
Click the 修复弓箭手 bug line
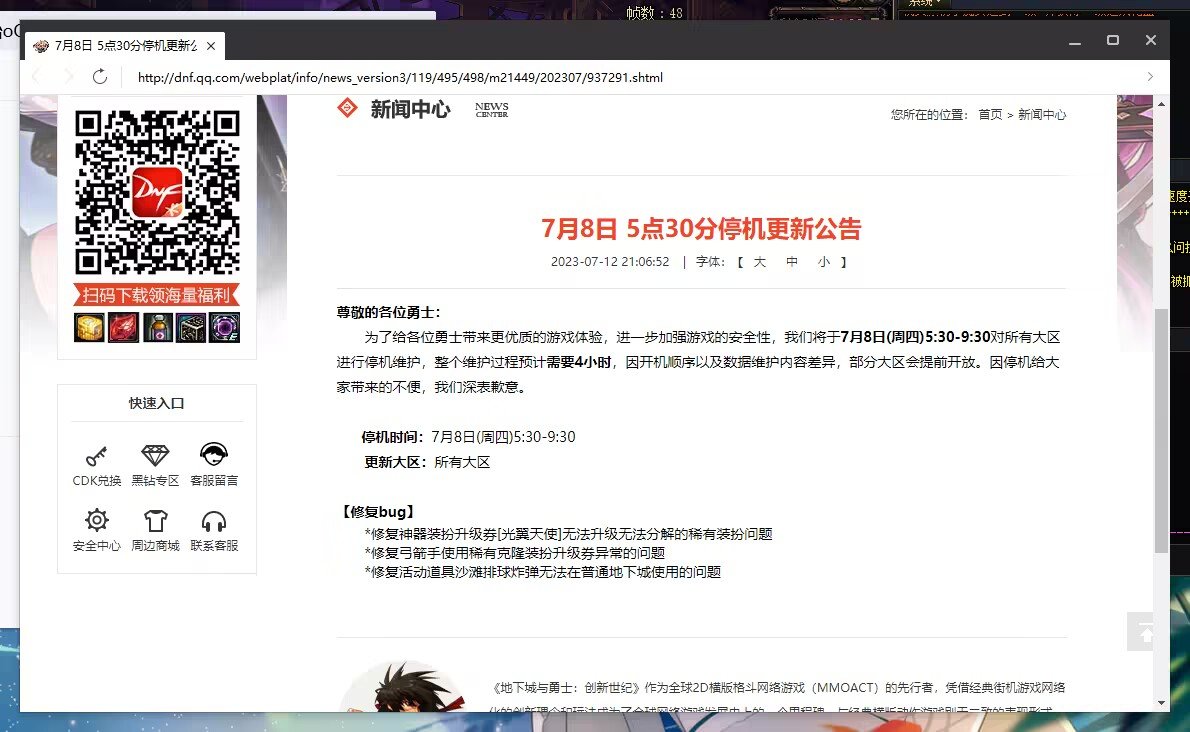pyautogui.click(x=515, y=553)
